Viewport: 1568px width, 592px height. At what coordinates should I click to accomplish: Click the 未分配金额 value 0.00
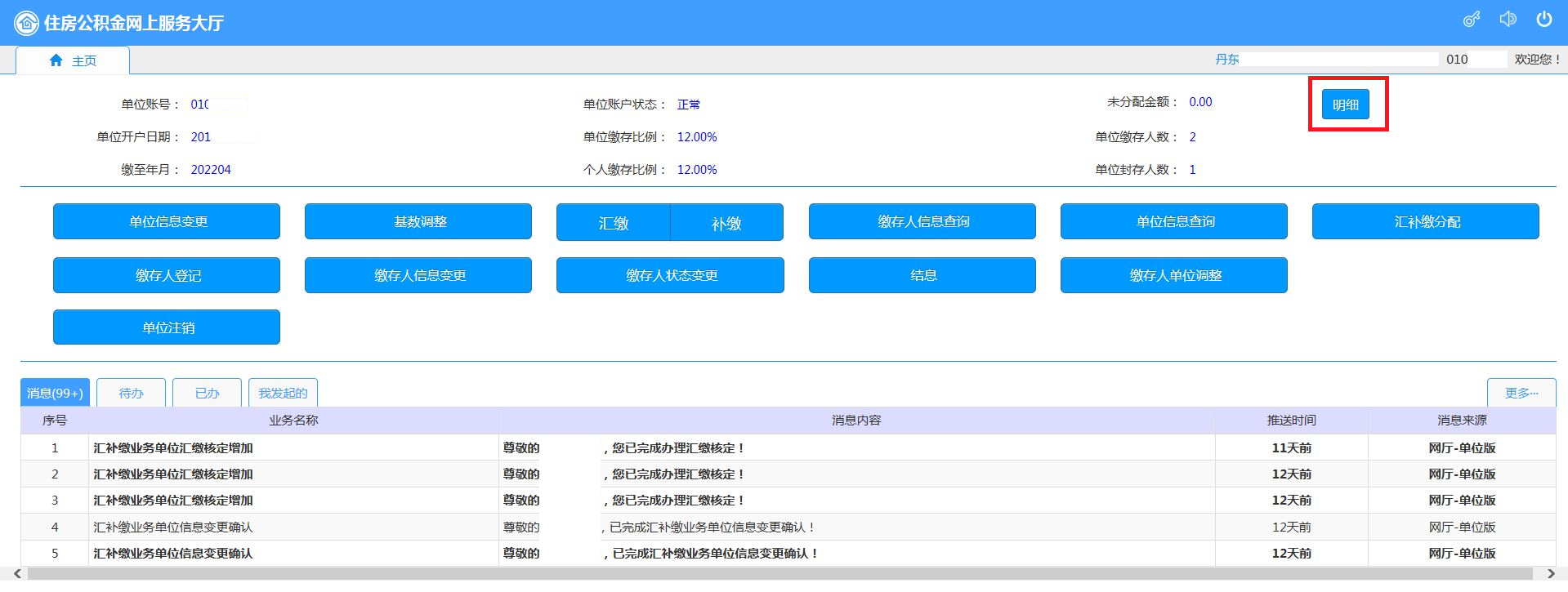1200,102
